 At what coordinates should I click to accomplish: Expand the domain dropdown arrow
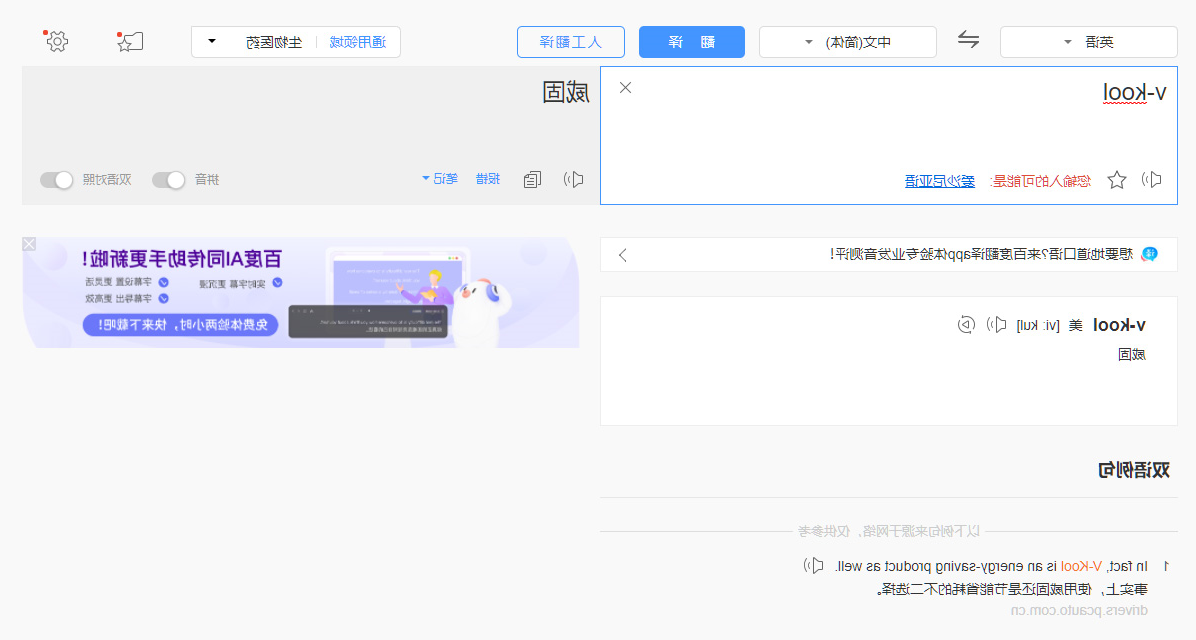212,41
